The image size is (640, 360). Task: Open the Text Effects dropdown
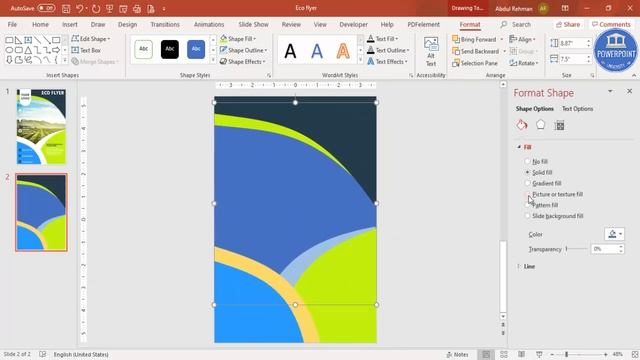pos(387,62)
